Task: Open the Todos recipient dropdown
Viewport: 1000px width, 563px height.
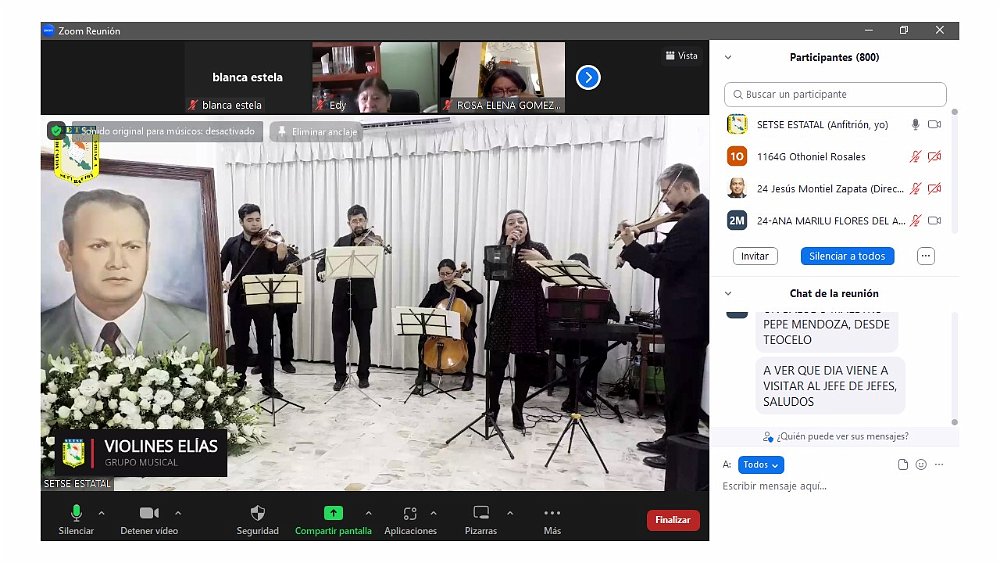Action: pos(761,465)
